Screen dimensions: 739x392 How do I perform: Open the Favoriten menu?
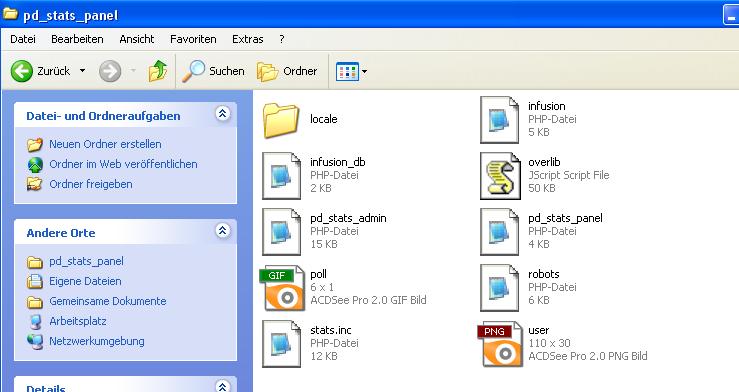pyautogui.click(x=193, y=39)
